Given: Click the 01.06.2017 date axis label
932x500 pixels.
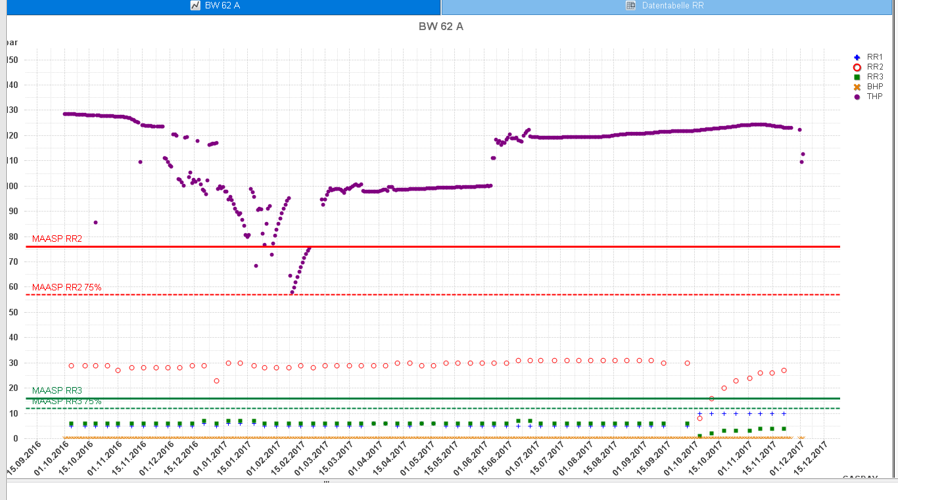Looking at the screenshot, I should [x=470, y=458].
